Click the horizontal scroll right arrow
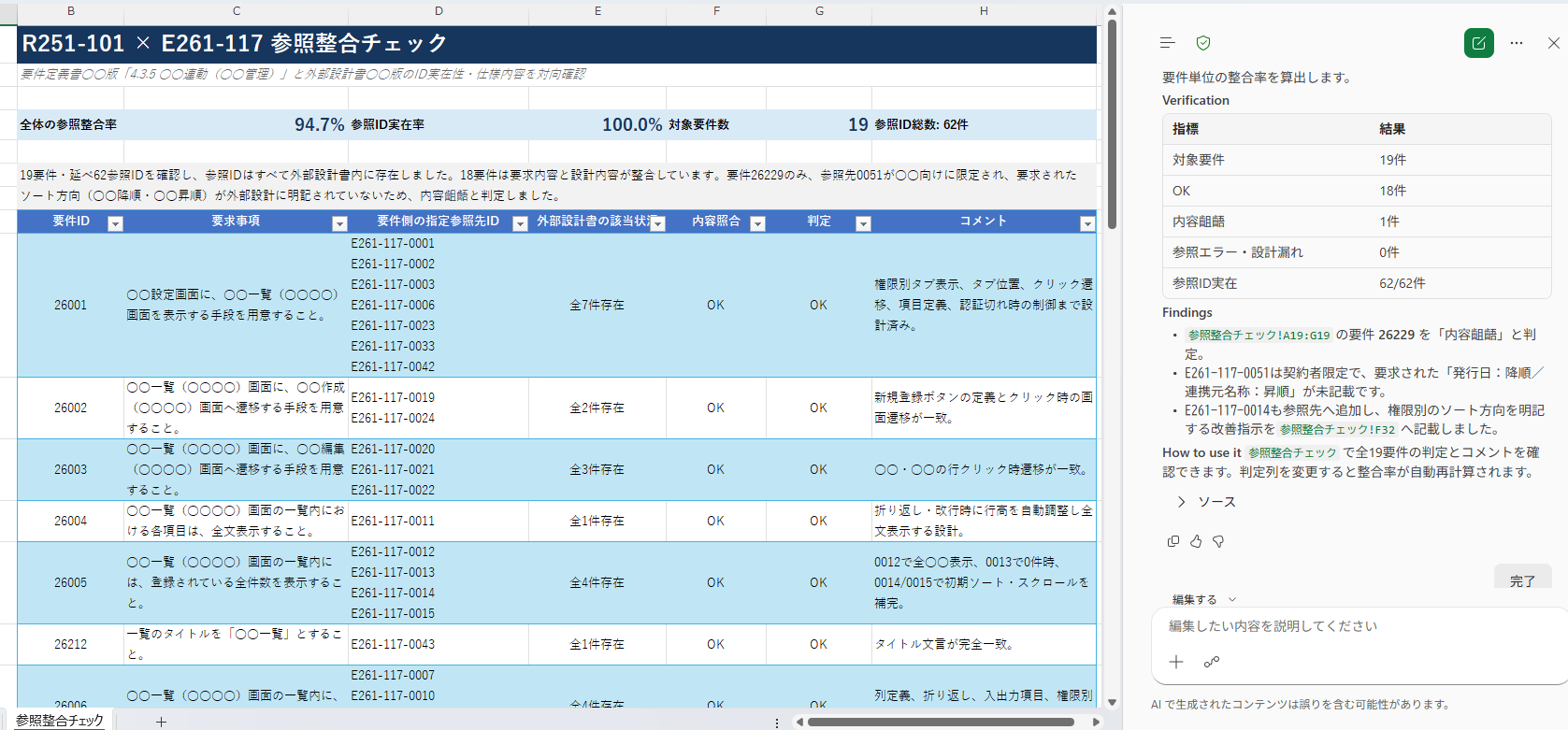This screenshot has width=1568, height=730. [x=1097, y=722]
